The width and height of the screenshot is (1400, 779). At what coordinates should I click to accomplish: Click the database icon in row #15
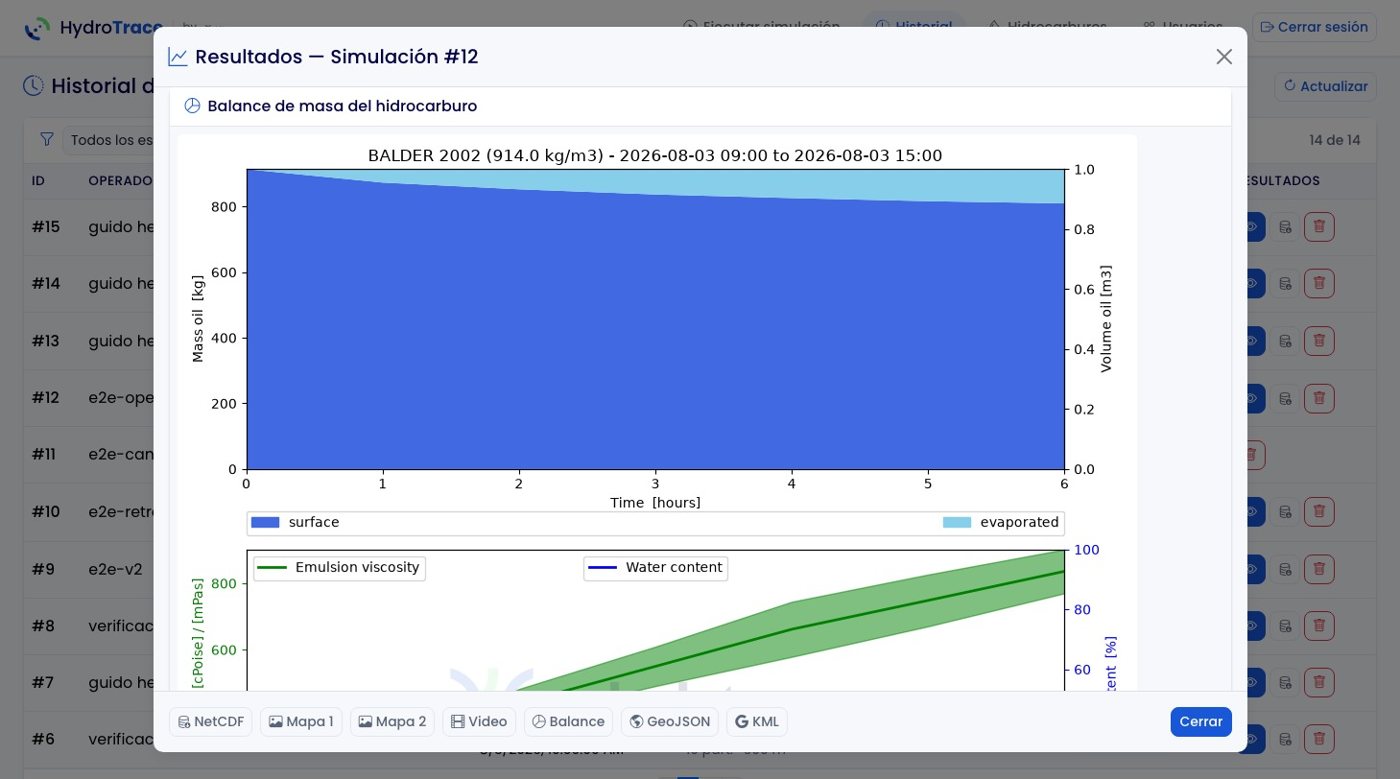(x=1285, y=227)
